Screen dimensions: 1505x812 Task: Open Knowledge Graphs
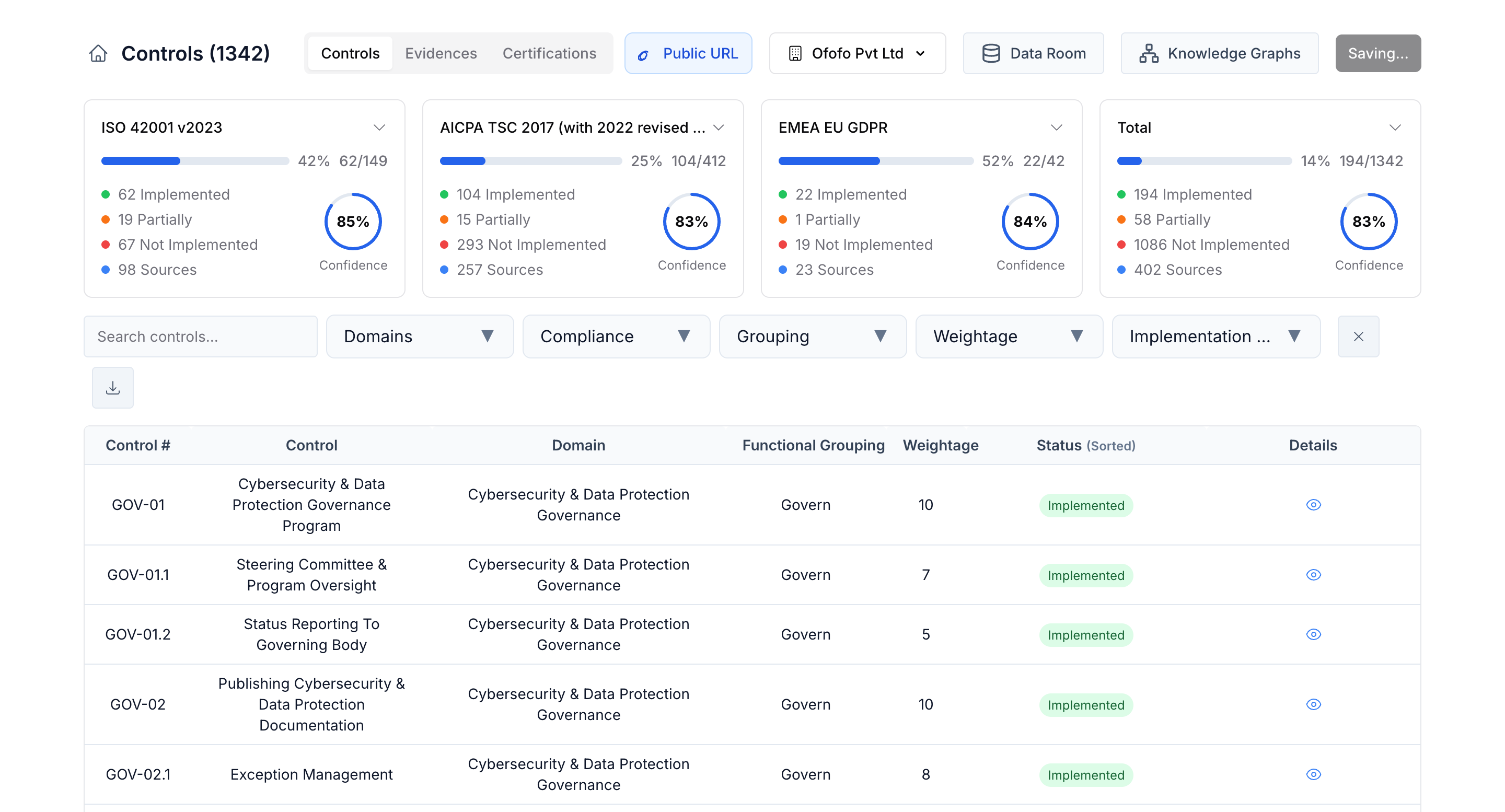click(x=1219, y=53)
